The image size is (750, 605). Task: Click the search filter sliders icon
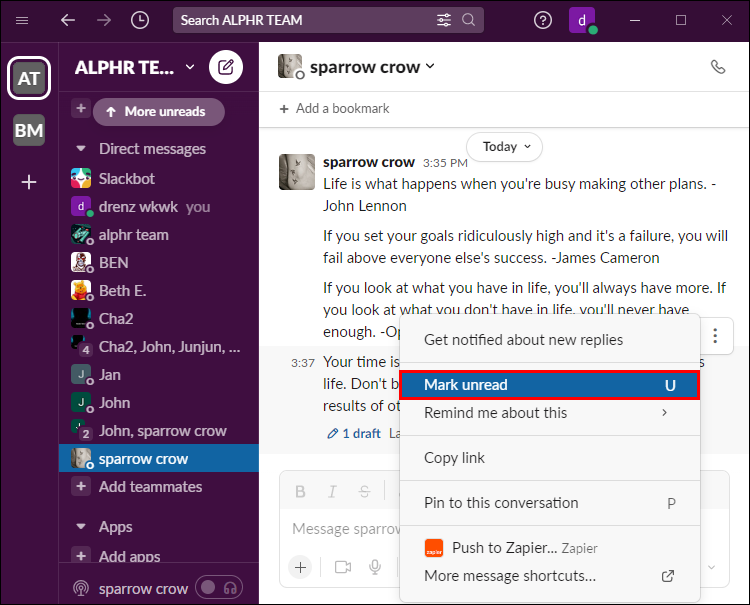click(444, 20)
